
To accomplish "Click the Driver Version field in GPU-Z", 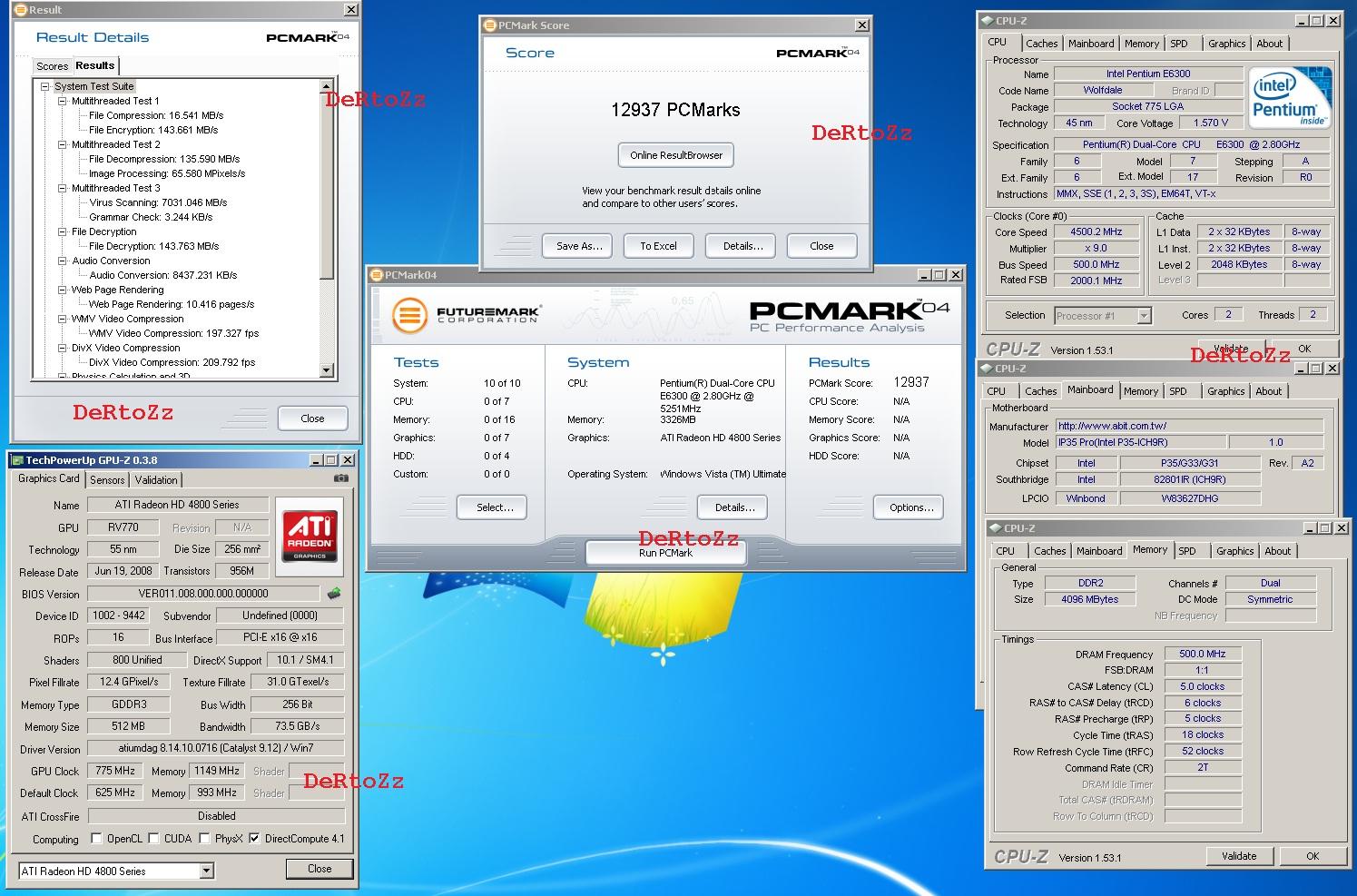I will click(x=216, y=749).
